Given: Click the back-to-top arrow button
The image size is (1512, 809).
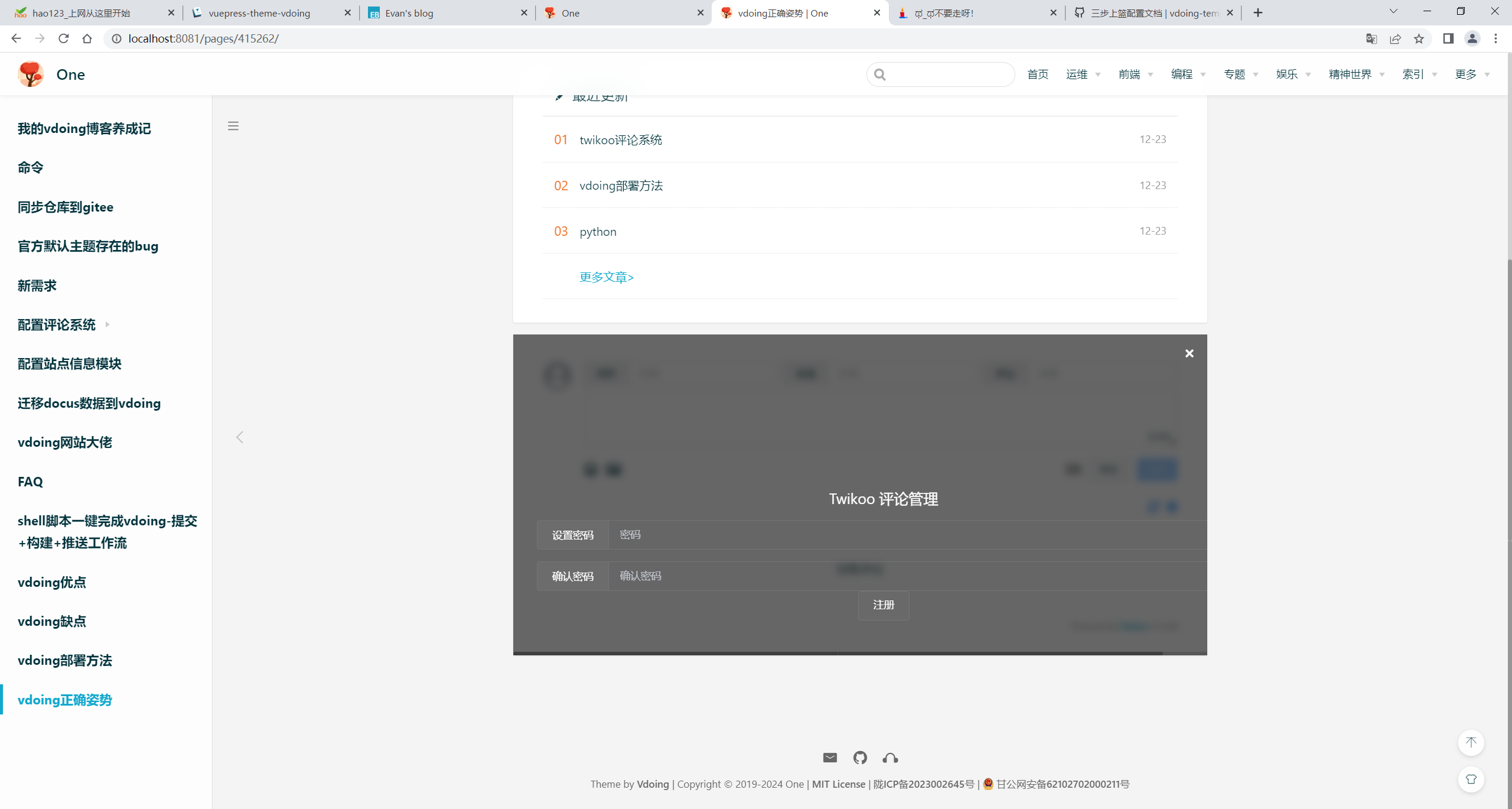Looking at the screenshot, I should [1471, 743].
